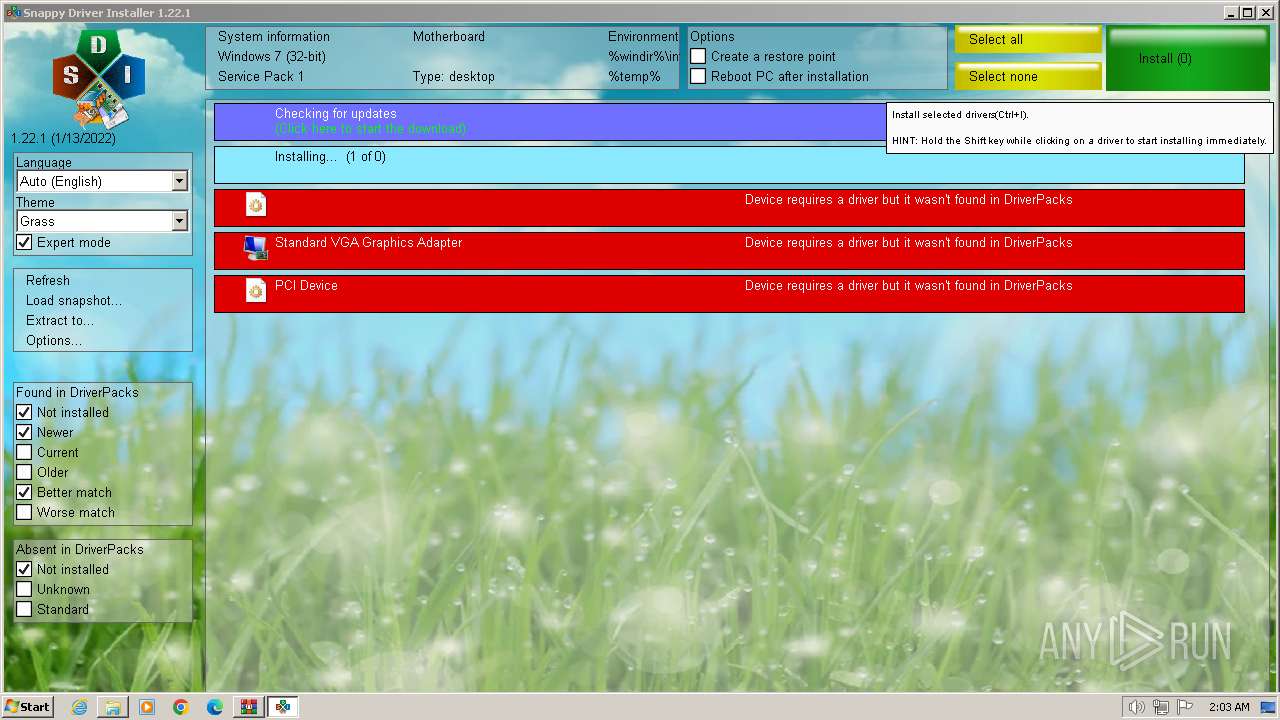The image size is (1280, 720).
Task: Open Windows Explorer folder in taskbar
Action: click(113, 707)
